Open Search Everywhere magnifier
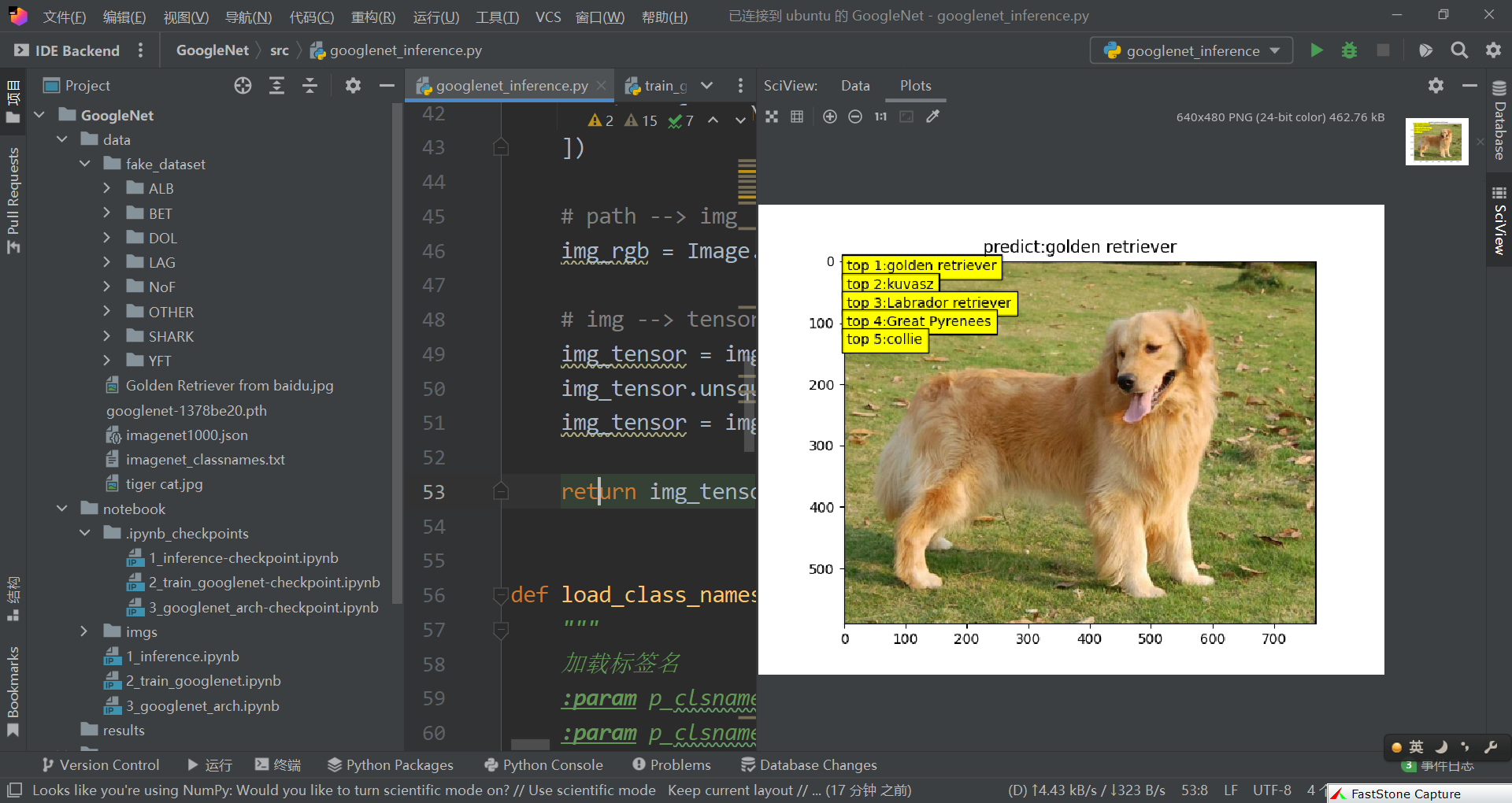This screenshot has height=803, width=1512. click(1459, 50)
